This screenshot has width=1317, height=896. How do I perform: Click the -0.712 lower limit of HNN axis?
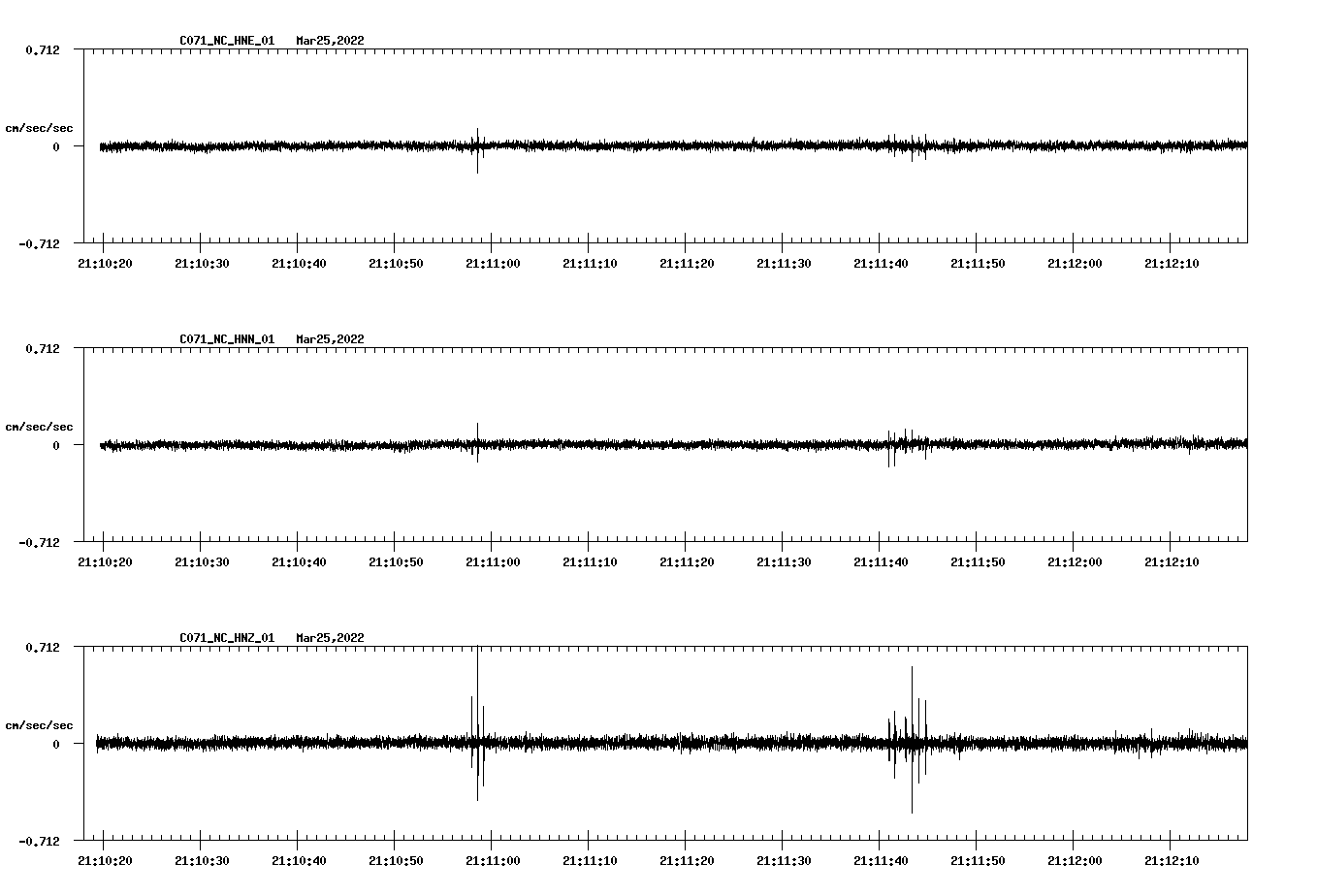coord(39,542)
